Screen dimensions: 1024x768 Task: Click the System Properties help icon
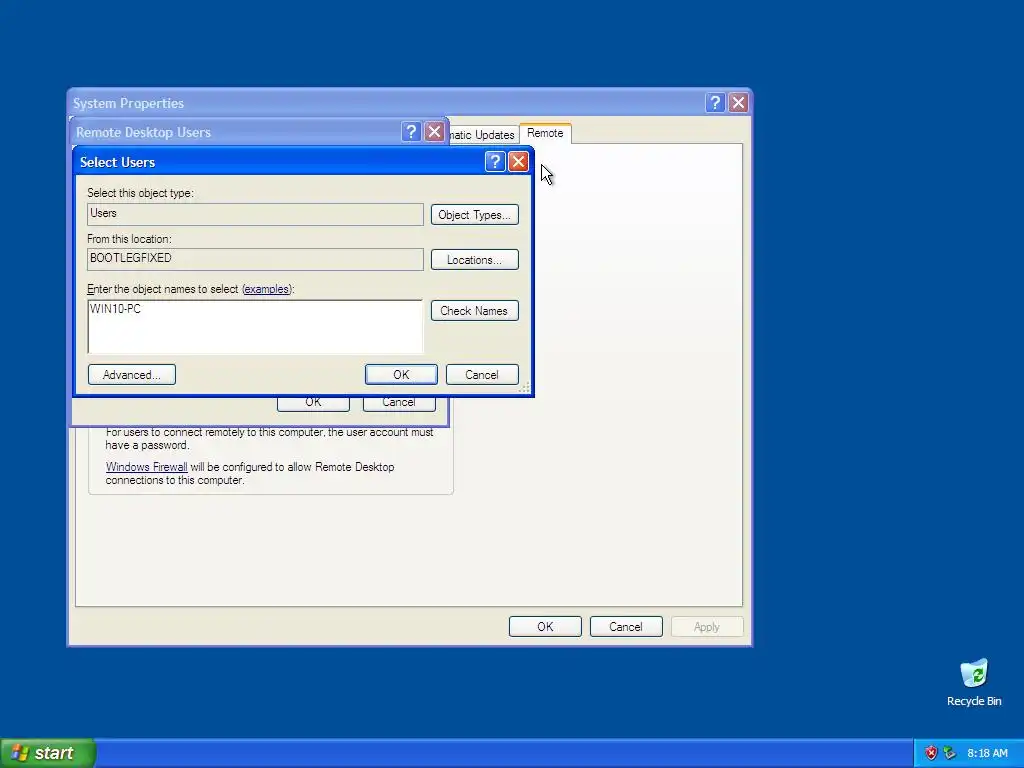(715, 103)
